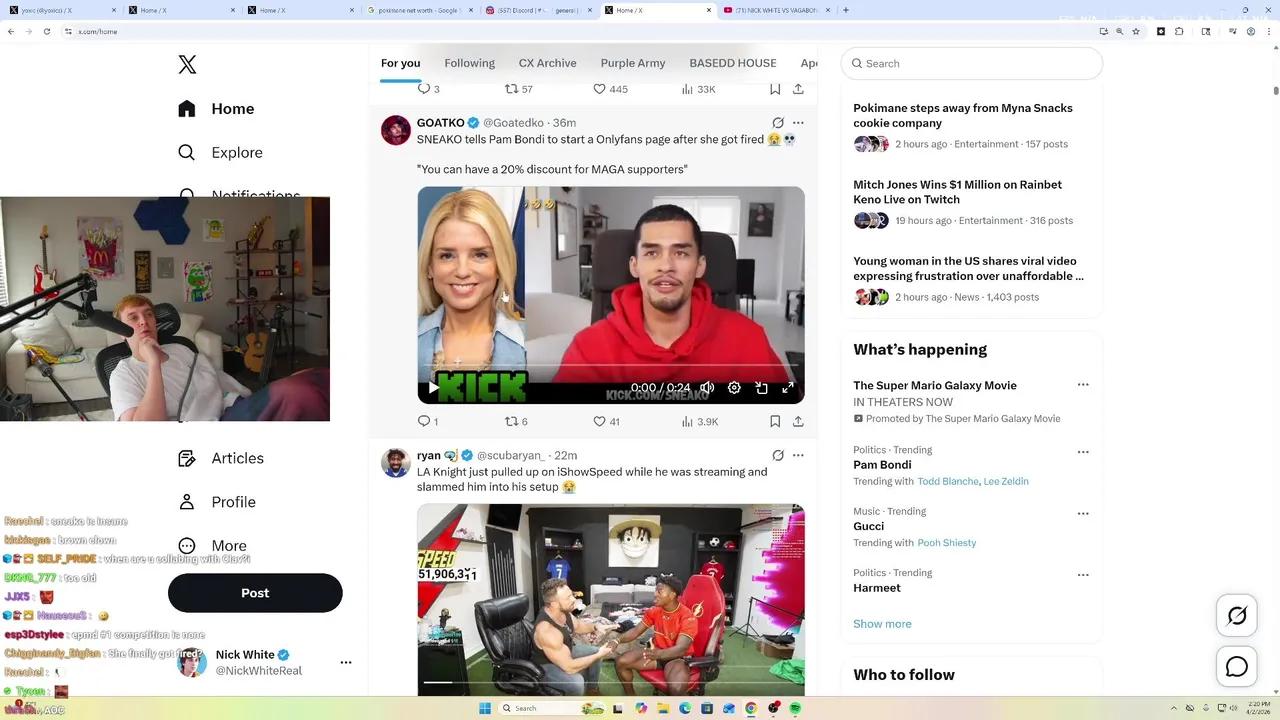Open options for Super Mario Galaxy trend
1280x720 pixels.
click(x=1083, y=385)
